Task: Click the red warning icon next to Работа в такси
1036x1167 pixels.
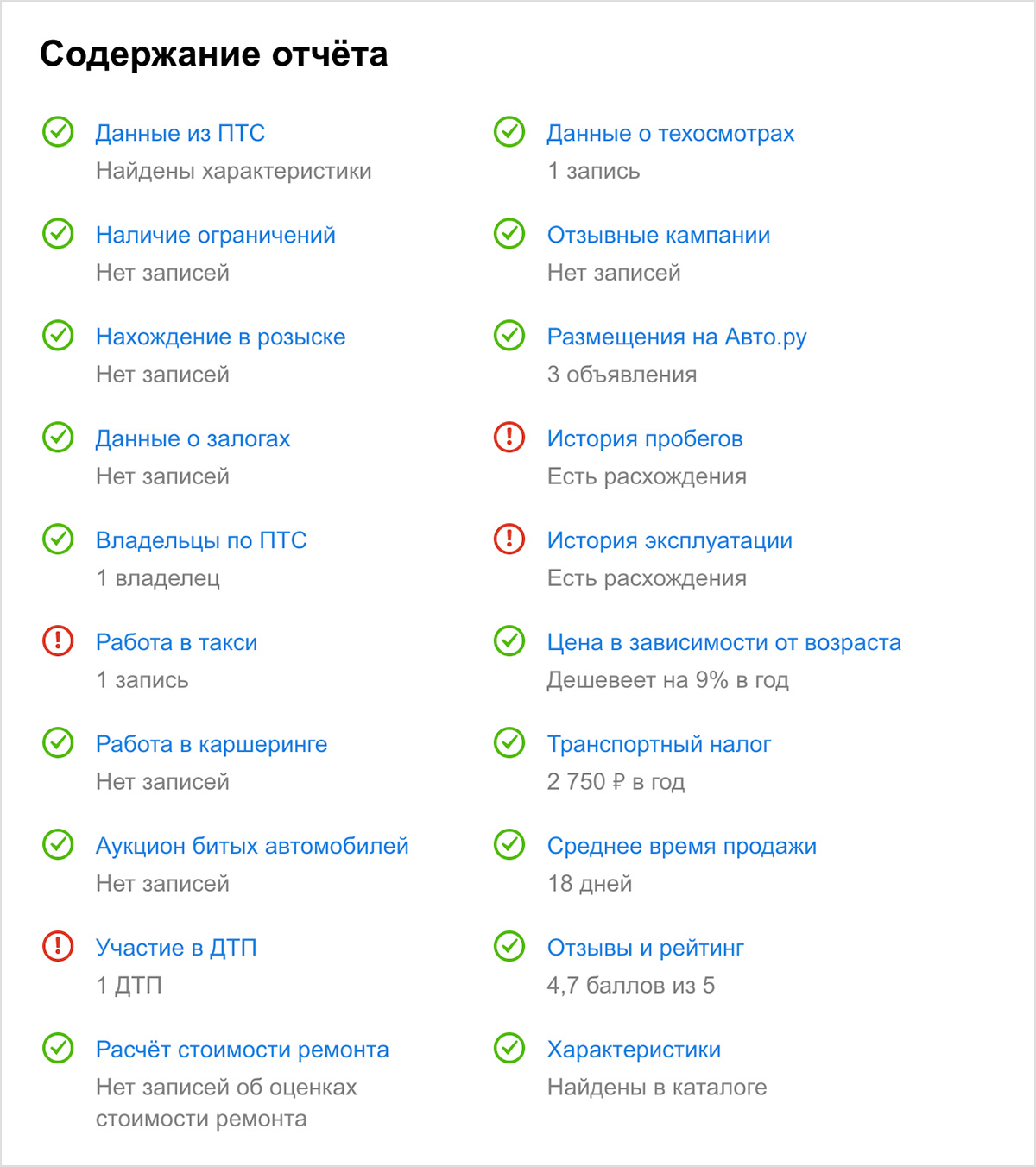Action: [x=58, y=641]
